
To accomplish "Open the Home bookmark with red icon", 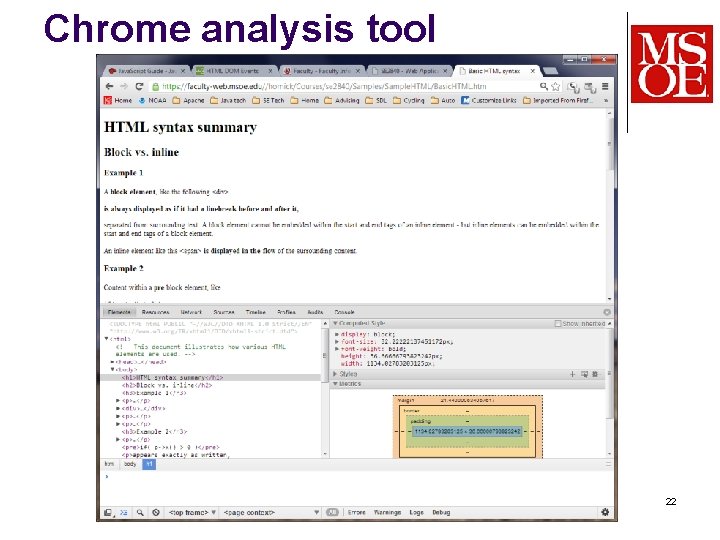I will tap(118, 100).
